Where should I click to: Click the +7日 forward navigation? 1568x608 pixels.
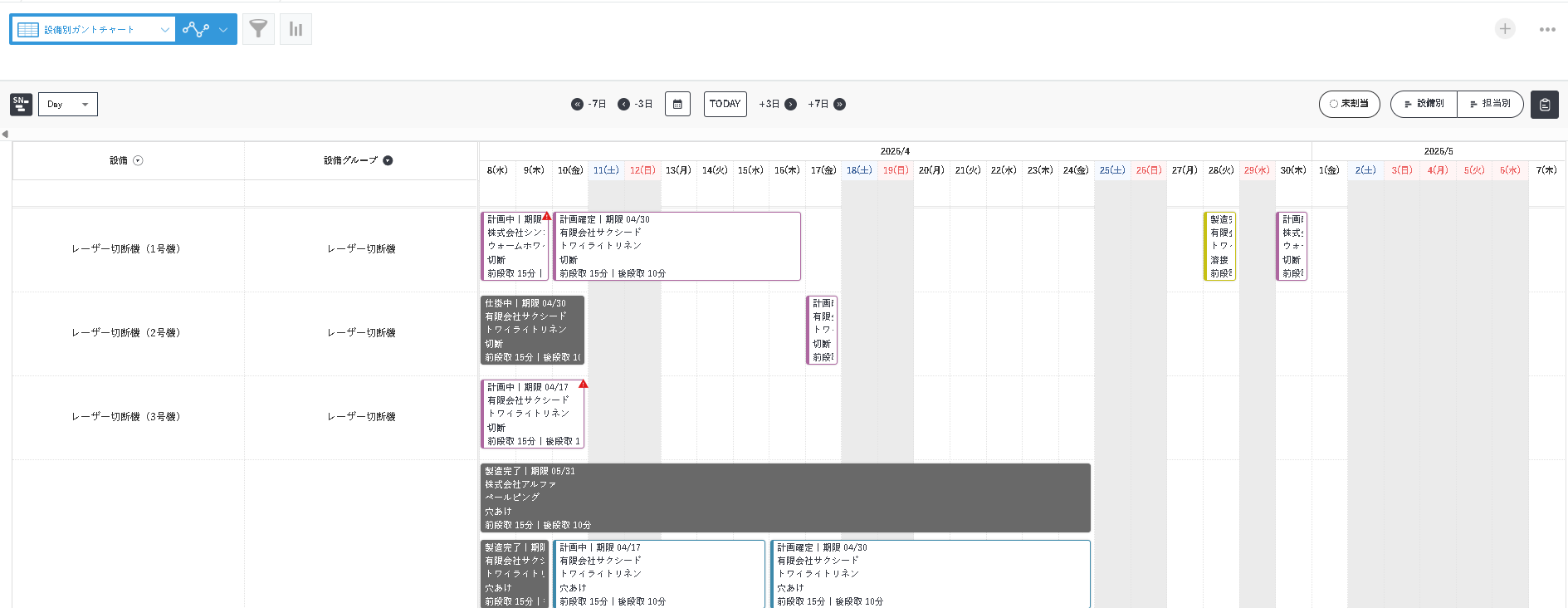[x=839, y=104]
